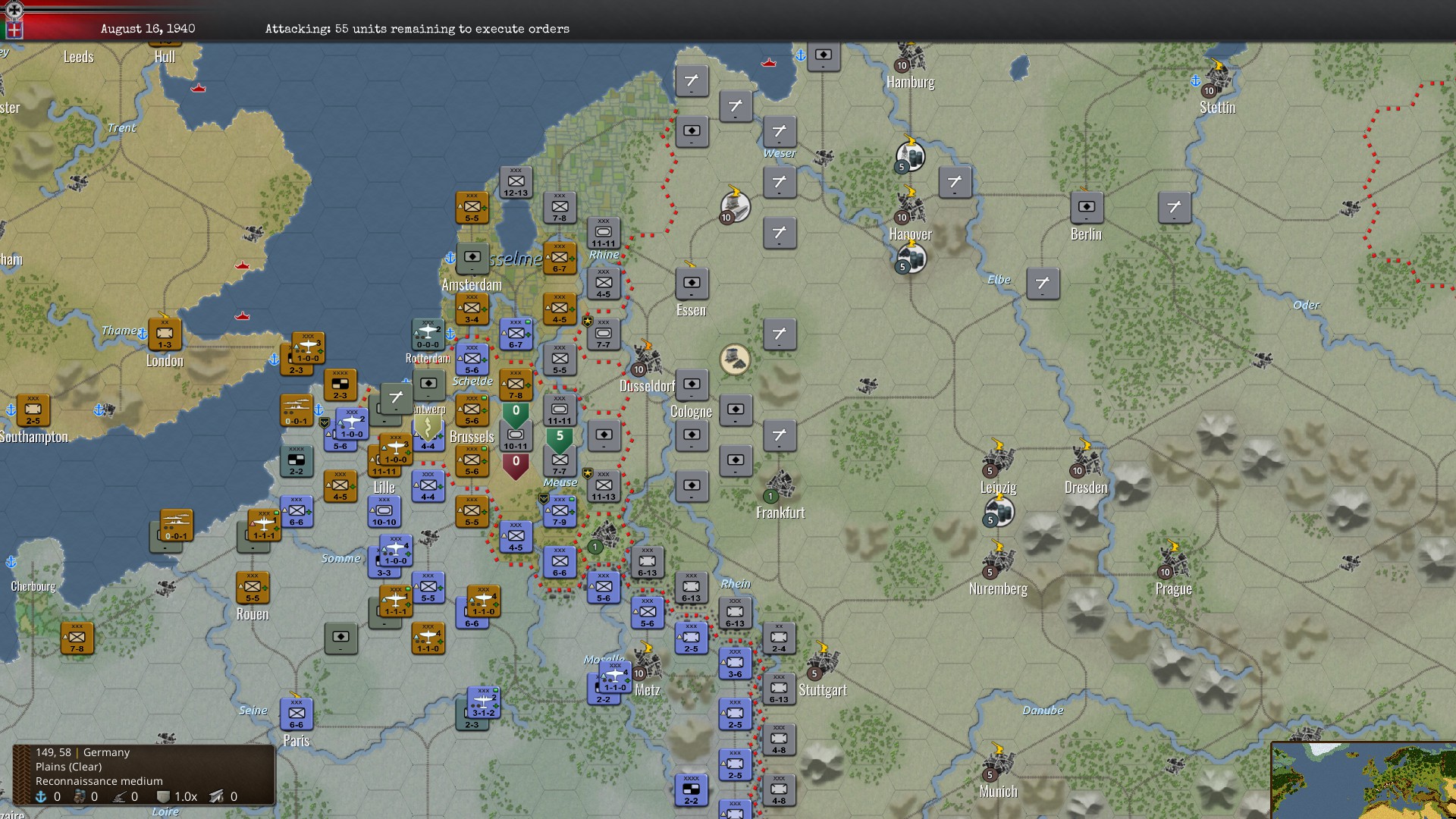Click the fortification marker above Essen
Screen dimensions: 1456x819
click(x=692, y=283)
